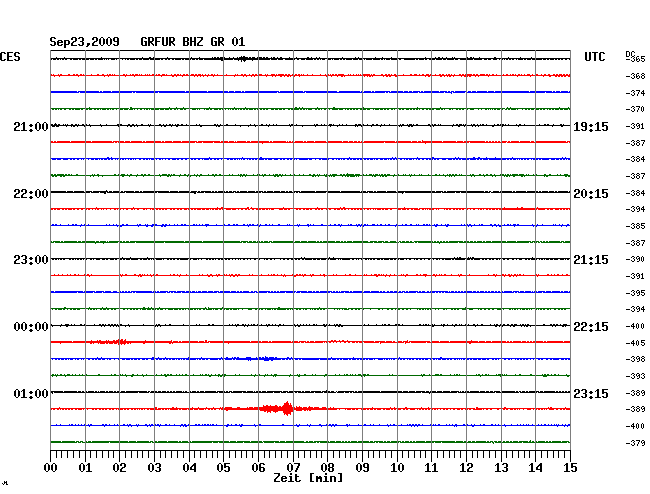
Task: Click the date label Sep23,2009
Action: coord(84,42)
